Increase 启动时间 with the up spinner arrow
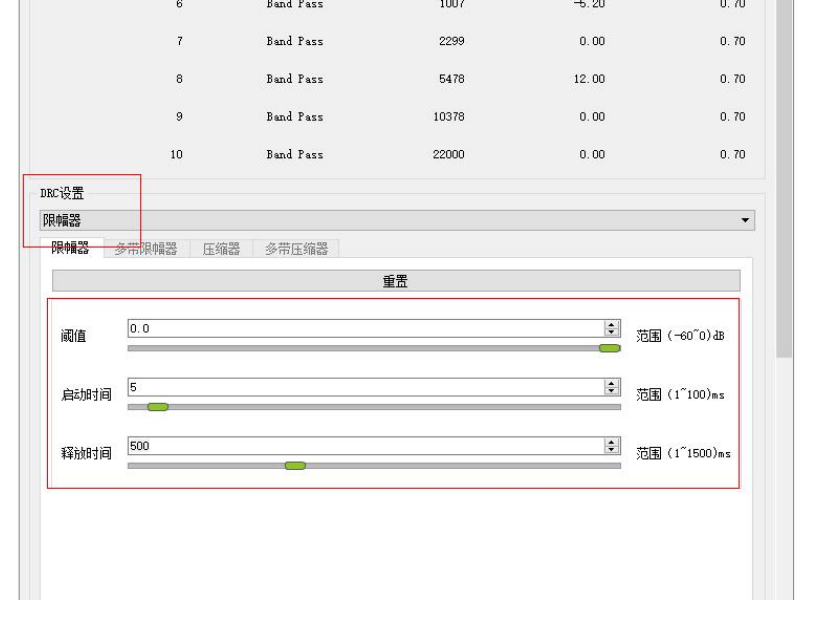This screenshot has height=642, width=831. (x=612, y=383)
